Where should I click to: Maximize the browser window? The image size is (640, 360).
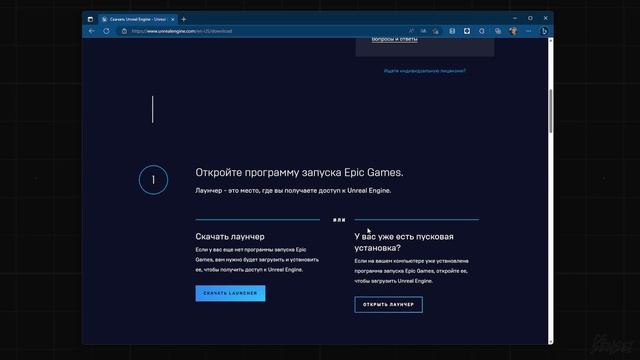pyautogui.click(x=530, y=18)
